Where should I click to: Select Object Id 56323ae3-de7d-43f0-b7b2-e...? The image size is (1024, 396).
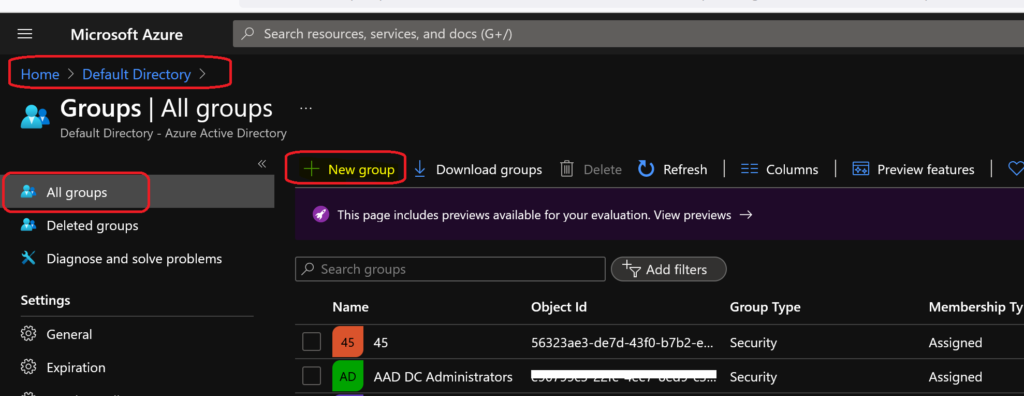click(622, 342)
